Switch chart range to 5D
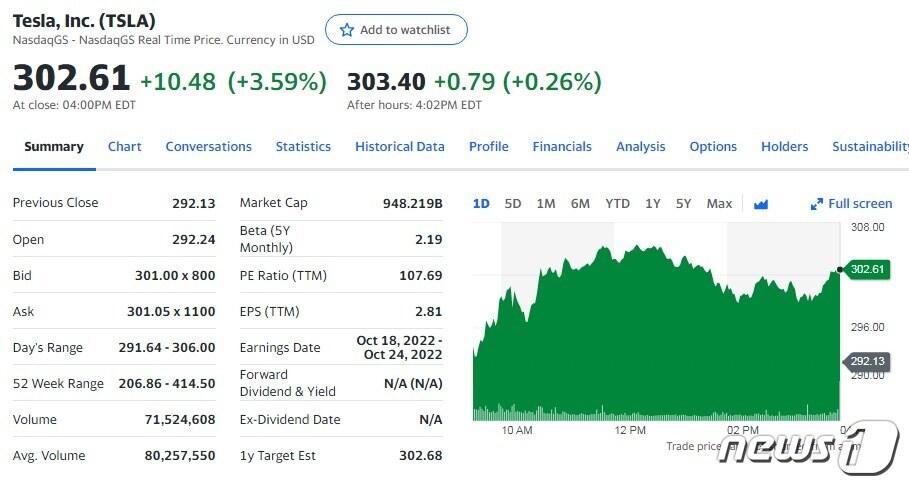The width and height of the screenshot is (909, 487). [513, 204]
